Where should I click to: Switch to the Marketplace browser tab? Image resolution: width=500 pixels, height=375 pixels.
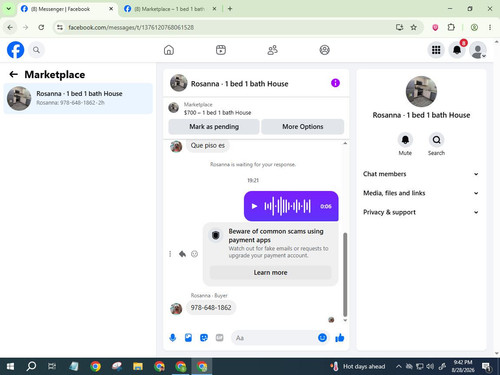click(169, 9)
